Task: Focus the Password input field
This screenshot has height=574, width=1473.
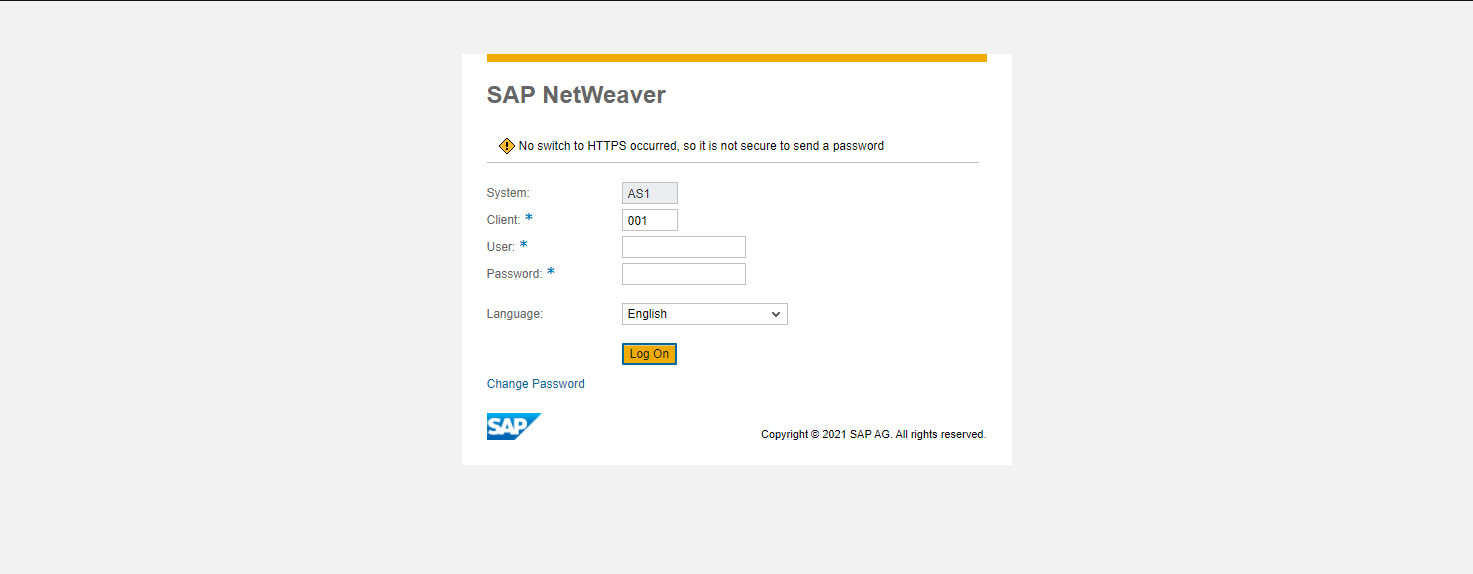Action: coord(683,274)
